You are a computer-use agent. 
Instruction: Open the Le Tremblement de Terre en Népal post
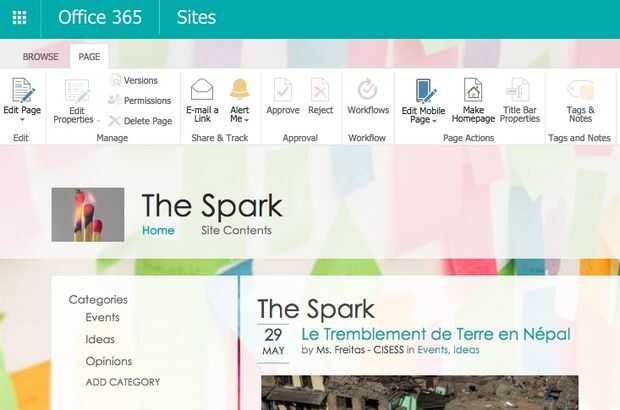point(435,334)
